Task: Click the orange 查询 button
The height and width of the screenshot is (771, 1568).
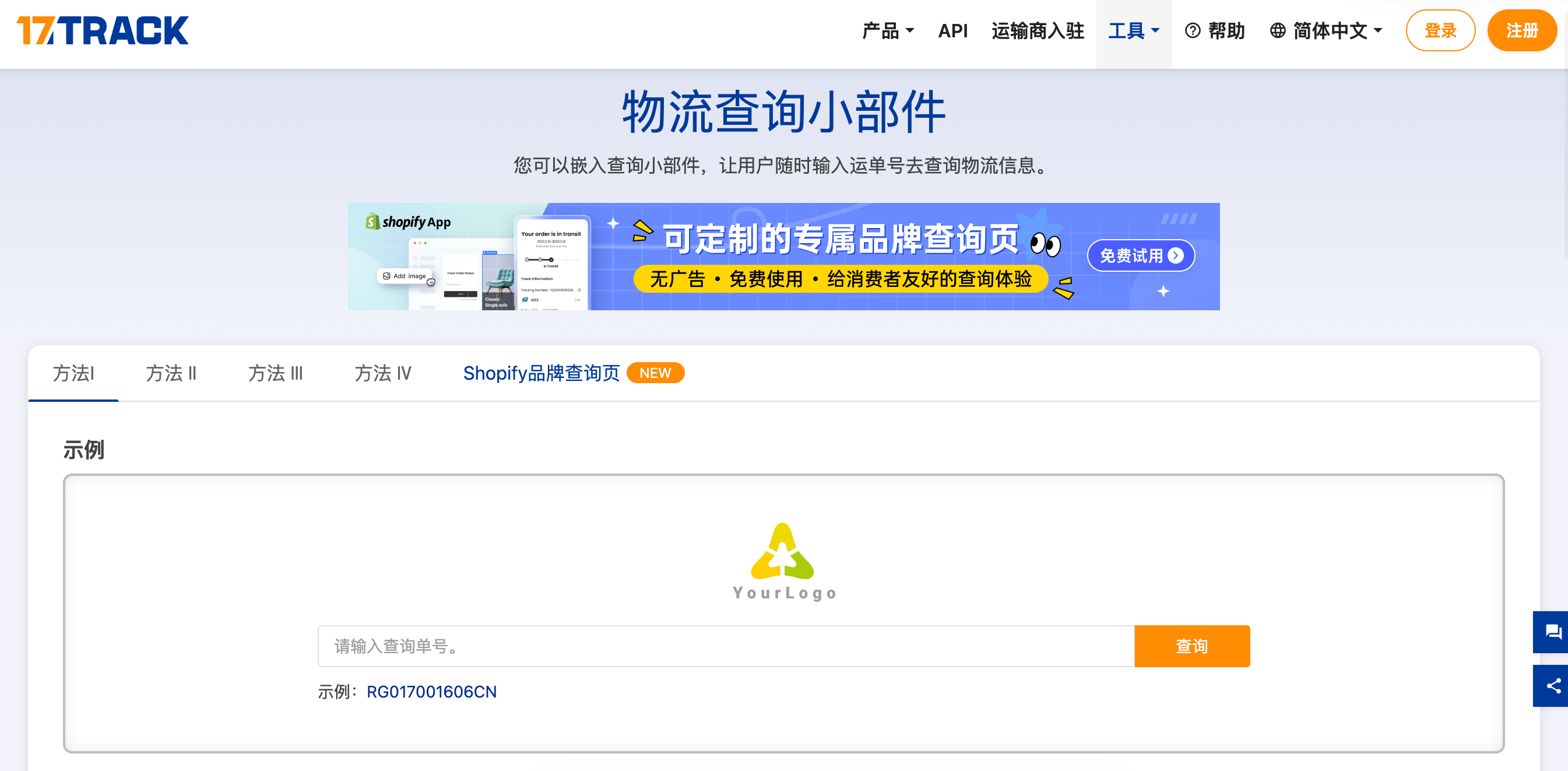Action: coord(1192,646)
